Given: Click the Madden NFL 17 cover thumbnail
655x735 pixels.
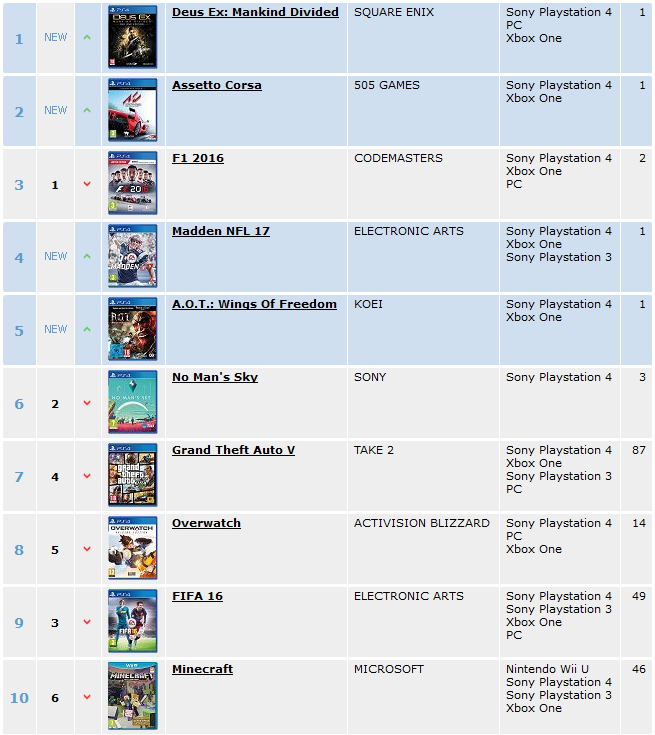Looking at the screenshot, I should coord(133,256).
